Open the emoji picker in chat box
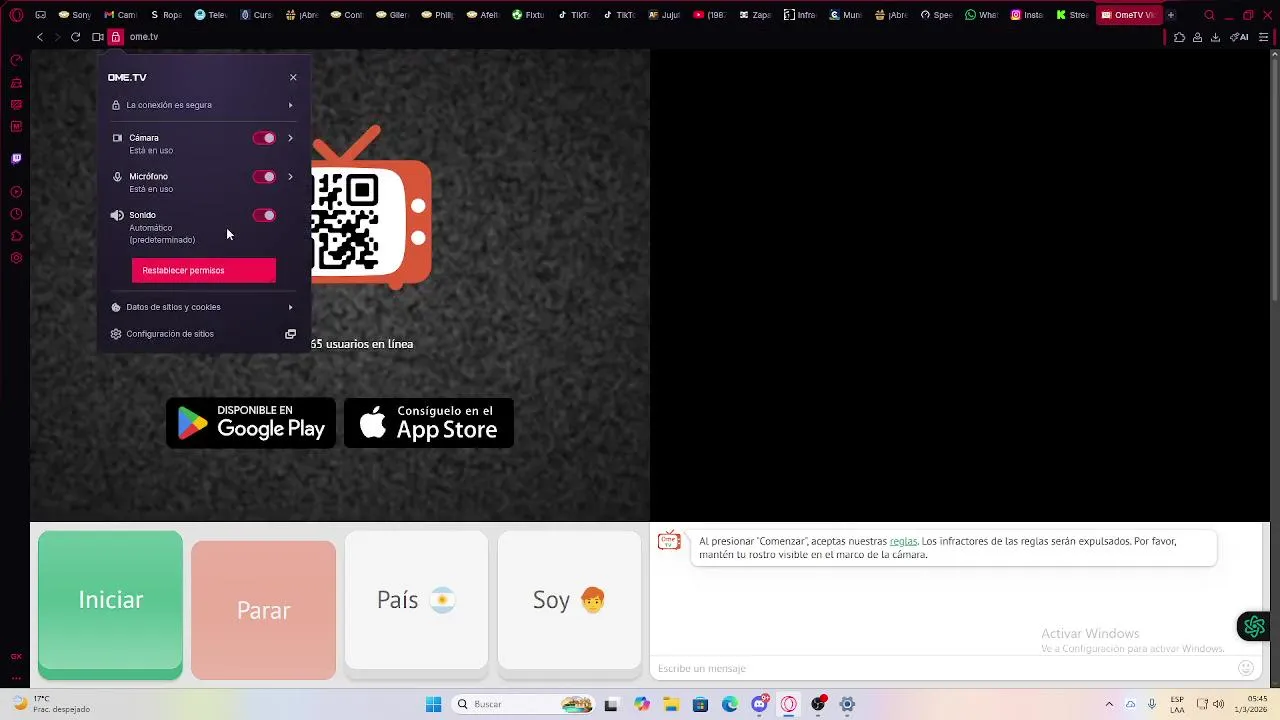 coord(1246,668)
